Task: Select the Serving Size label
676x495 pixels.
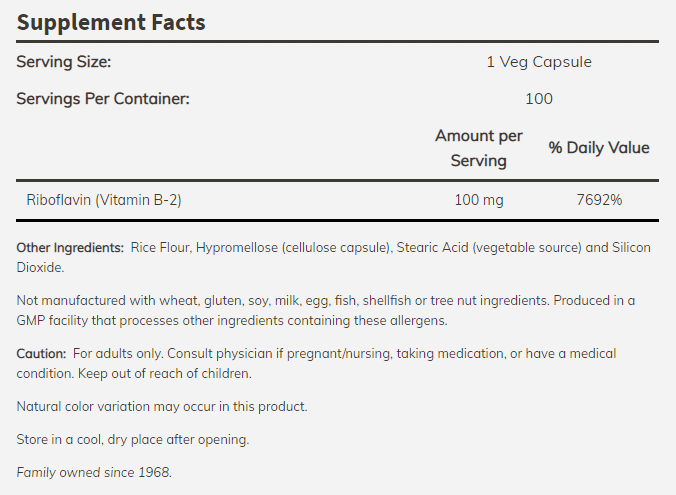Action: (64, 62)
